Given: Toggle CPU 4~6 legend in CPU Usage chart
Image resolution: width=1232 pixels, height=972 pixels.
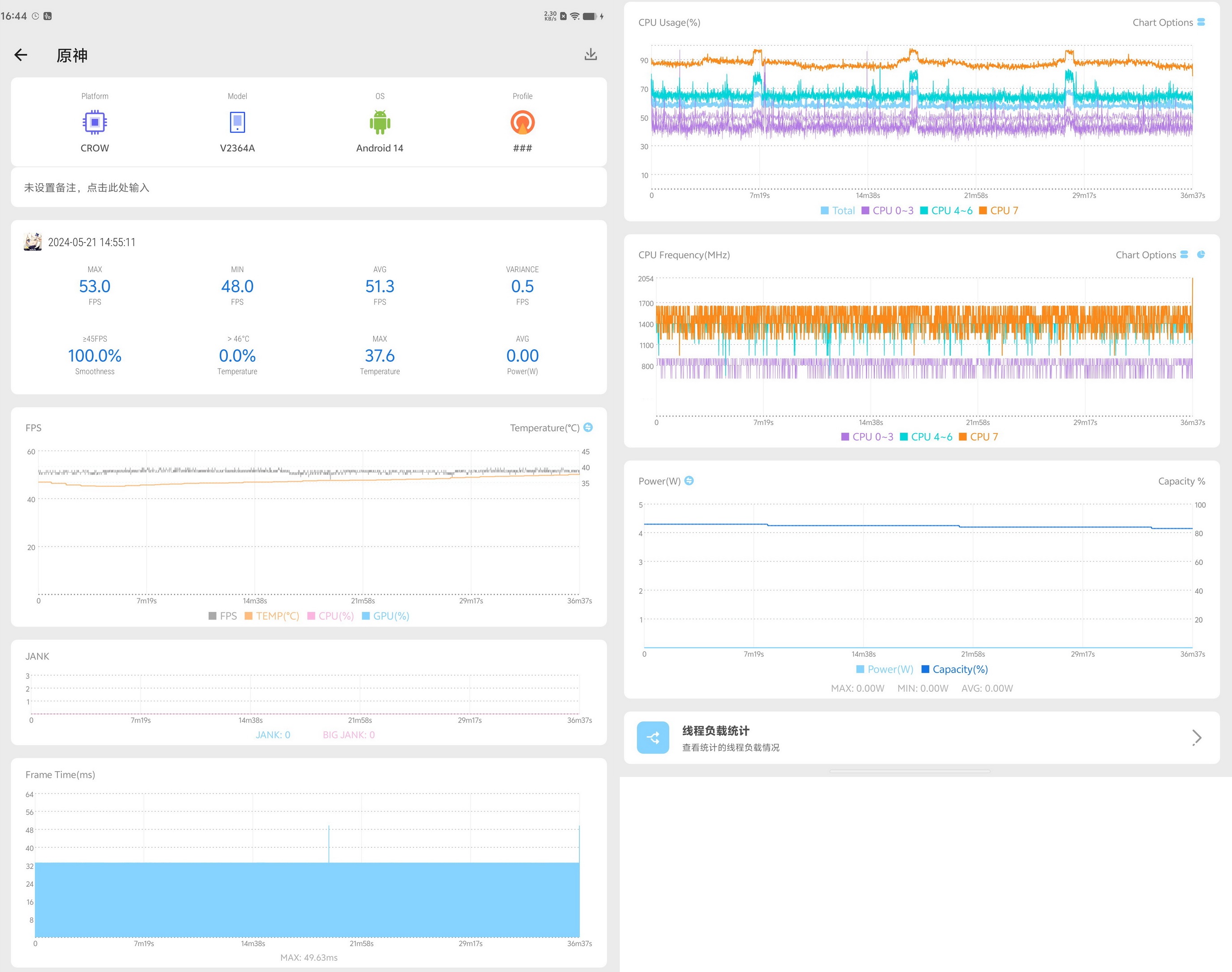Looking at the screenshot, I should (946, 211).
